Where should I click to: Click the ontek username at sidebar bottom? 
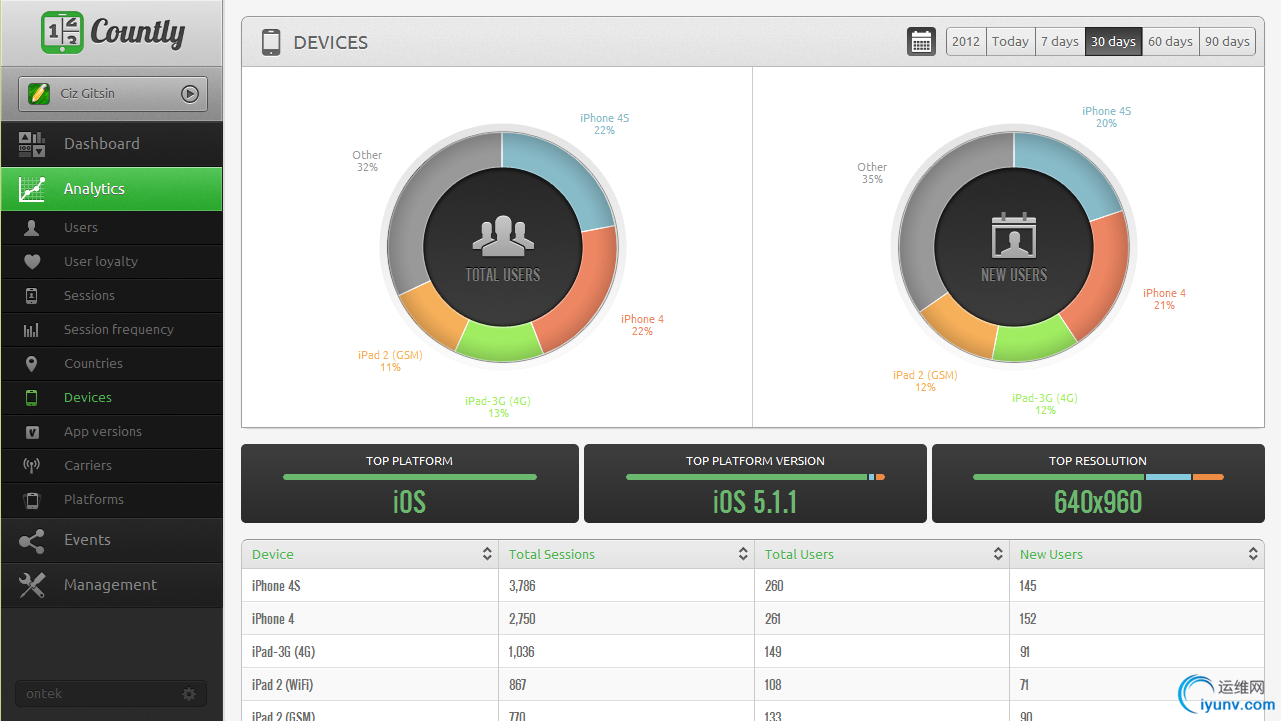44,694
